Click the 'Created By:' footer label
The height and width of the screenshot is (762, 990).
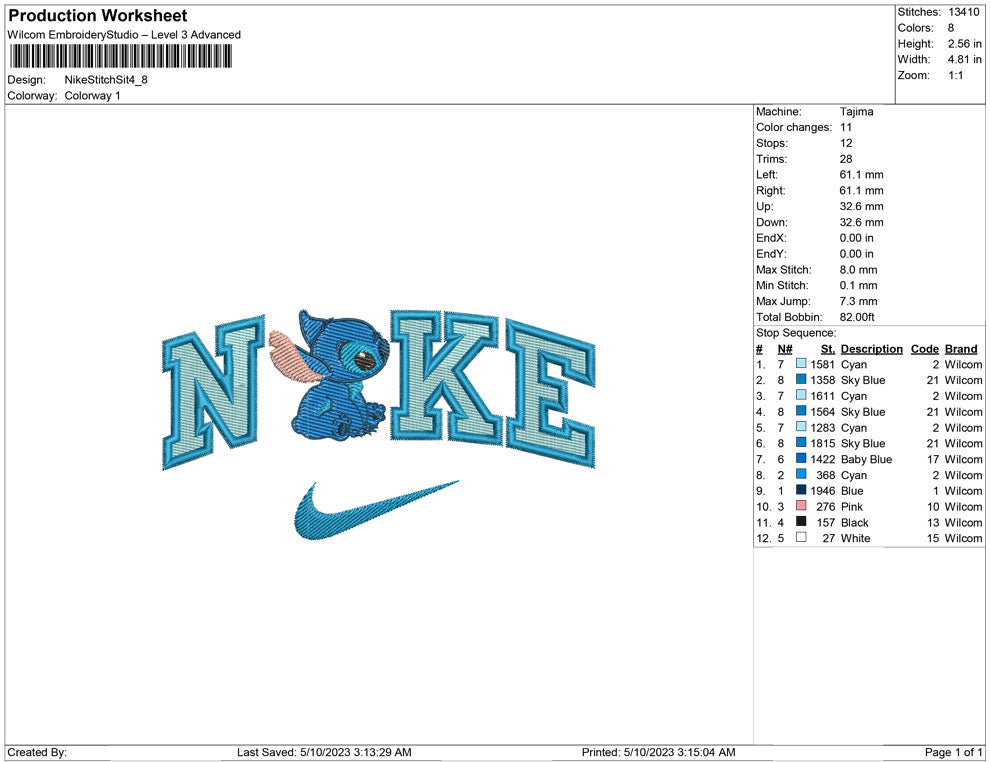[37, 752]
